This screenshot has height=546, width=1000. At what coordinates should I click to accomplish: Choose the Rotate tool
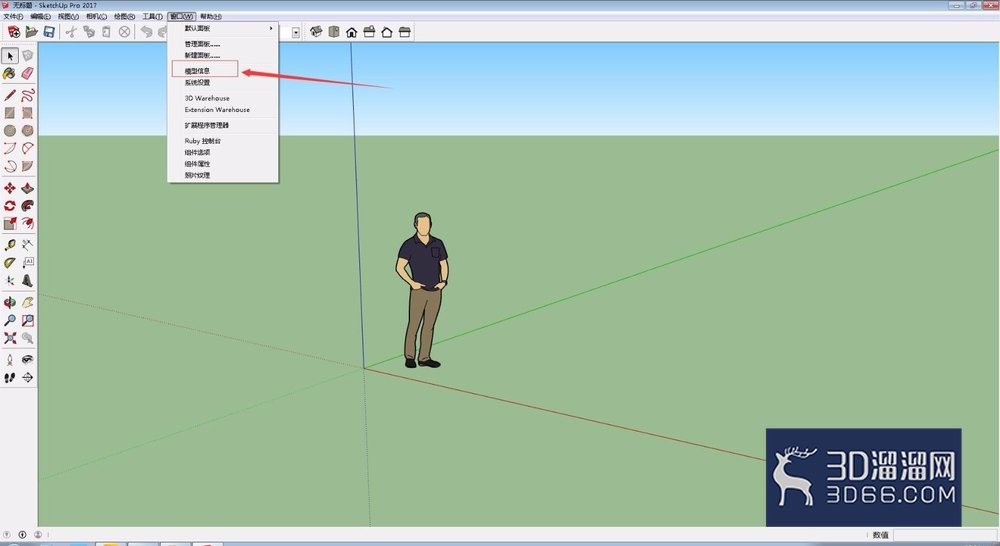click(10, 205)
